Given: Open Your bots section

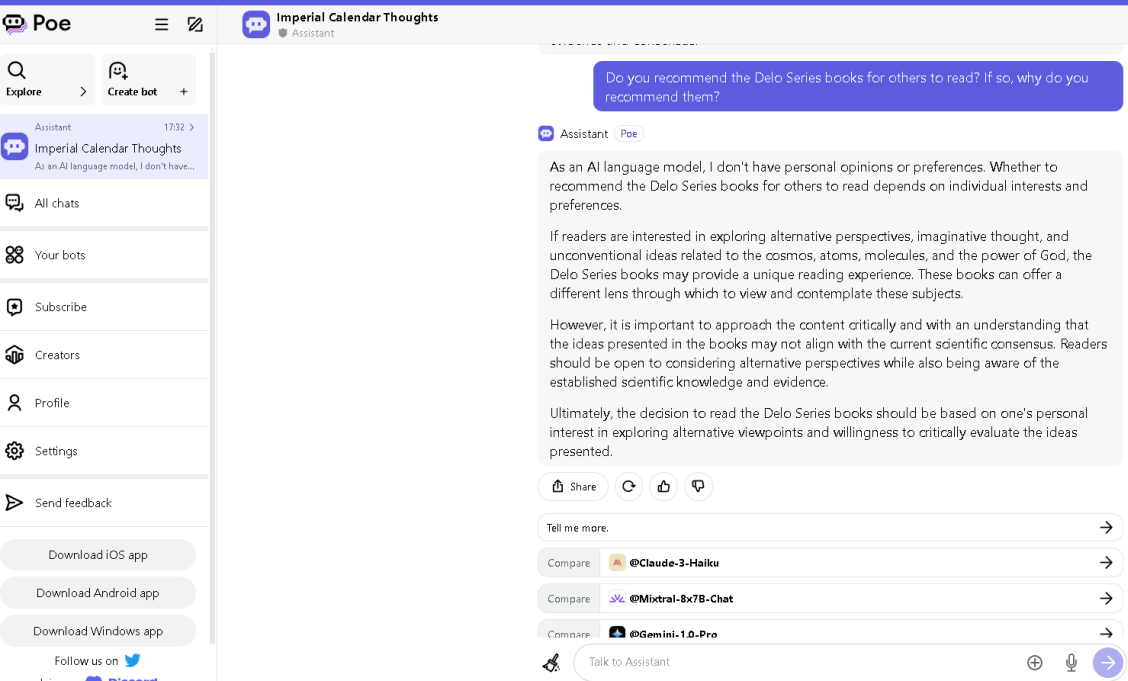Looking at the screenshot, I should [104, 255].
